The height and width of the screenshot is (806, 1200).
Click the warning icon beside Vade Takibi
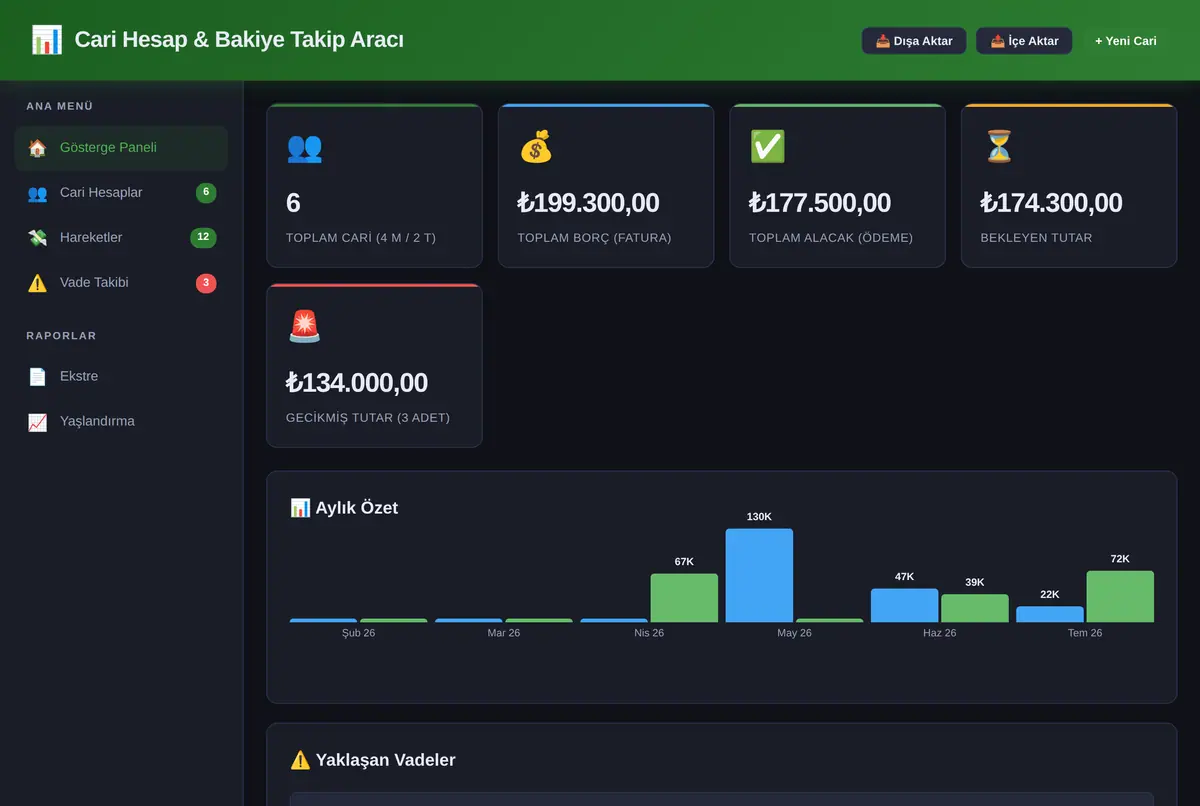[37, 283]
